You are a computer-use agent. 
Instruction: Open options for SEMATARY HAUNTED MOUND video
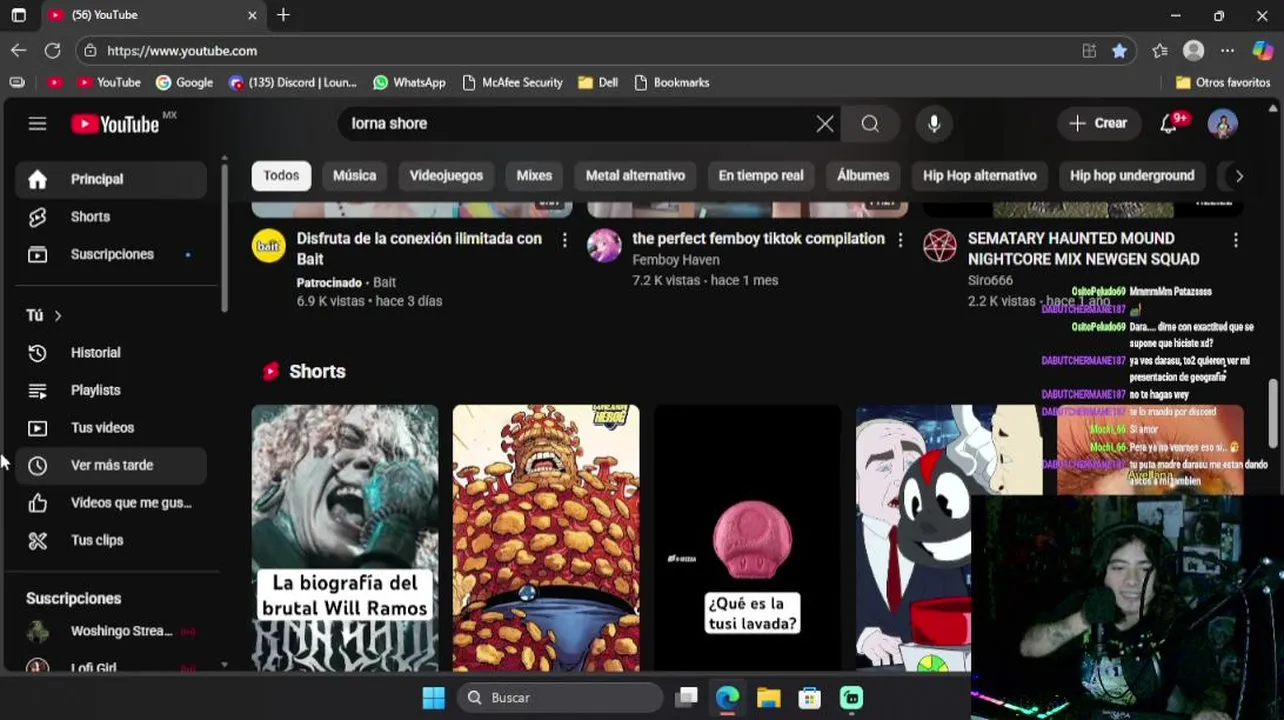click(1236, 240)
